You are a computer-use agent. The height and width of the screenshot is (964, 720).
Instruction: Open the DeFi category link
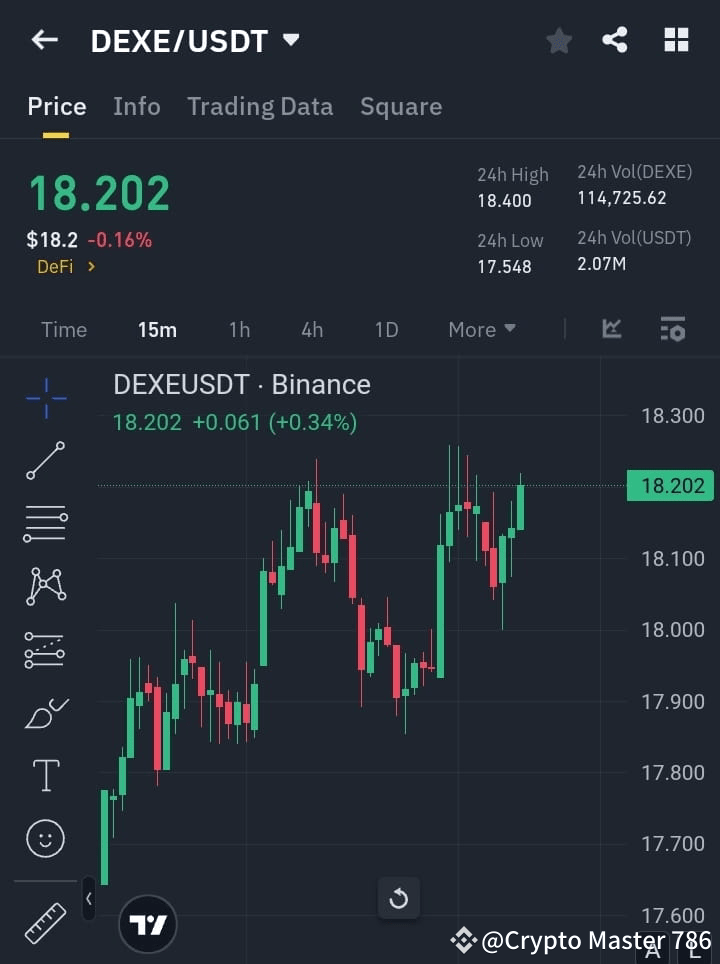tap(66, 267)
